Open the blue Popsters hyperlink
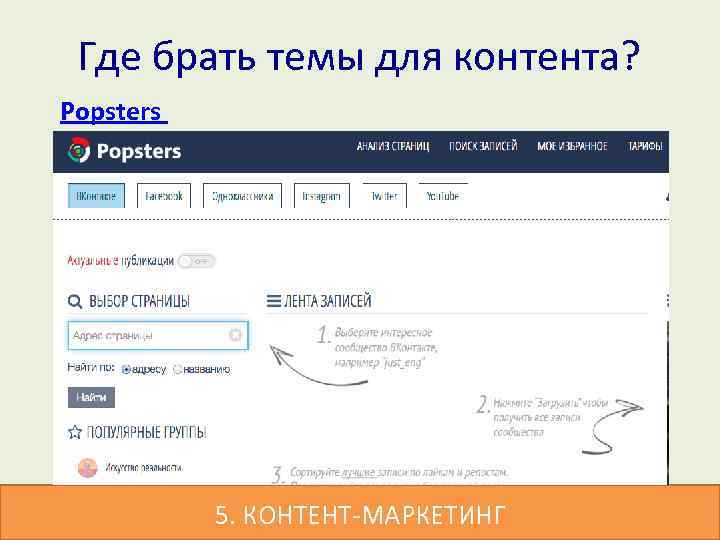720x540 pixels. click(x=114, y=112)
